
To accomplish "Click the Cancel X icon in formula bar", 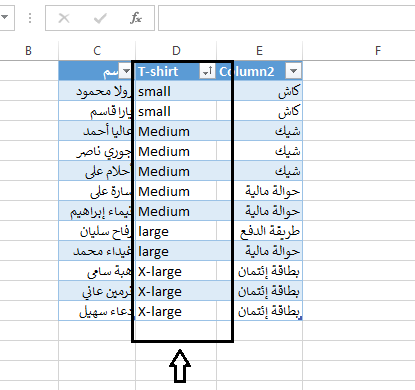I will 64,18.
